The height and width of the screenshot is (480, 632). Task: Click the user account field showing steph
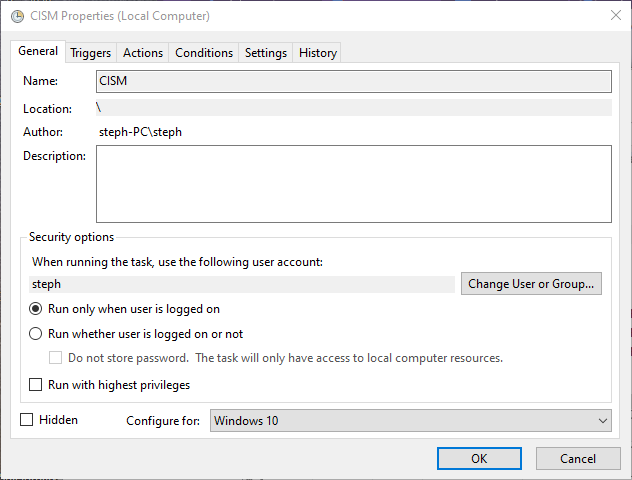click(241, 284)
